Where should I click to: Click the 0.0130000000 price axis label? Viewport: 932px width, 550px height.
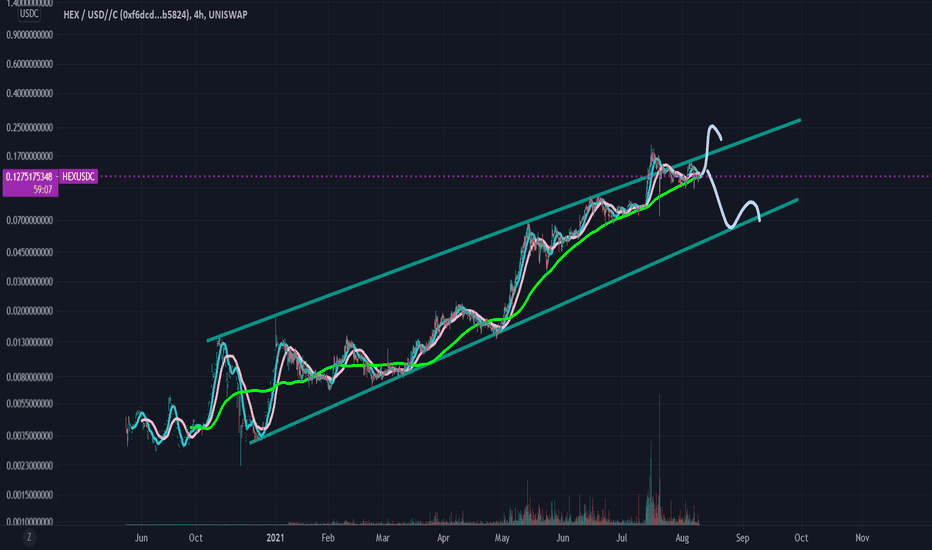click(29, 342)
